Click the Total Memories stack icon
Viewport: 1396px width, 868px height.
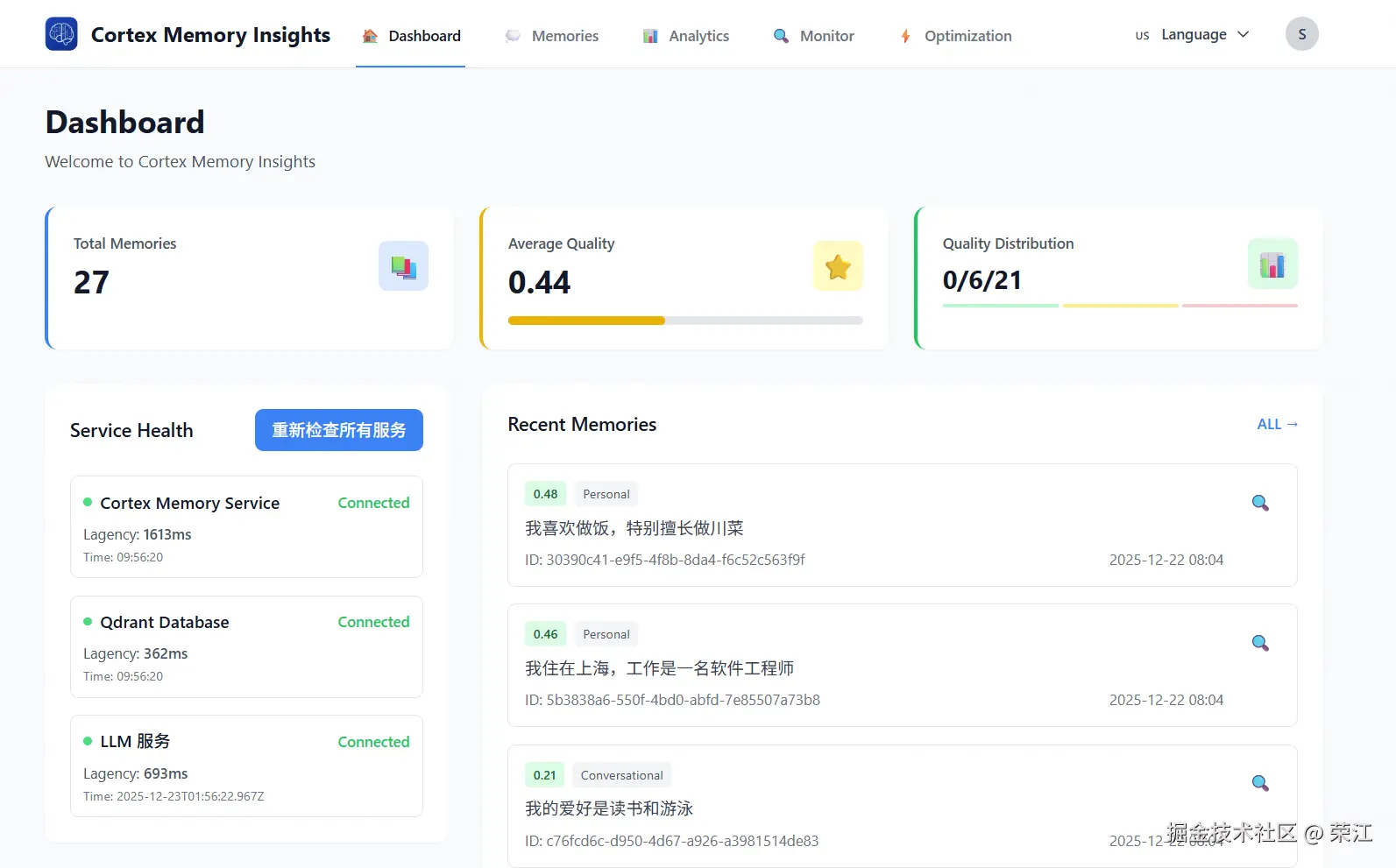click(x=403, y=266)
